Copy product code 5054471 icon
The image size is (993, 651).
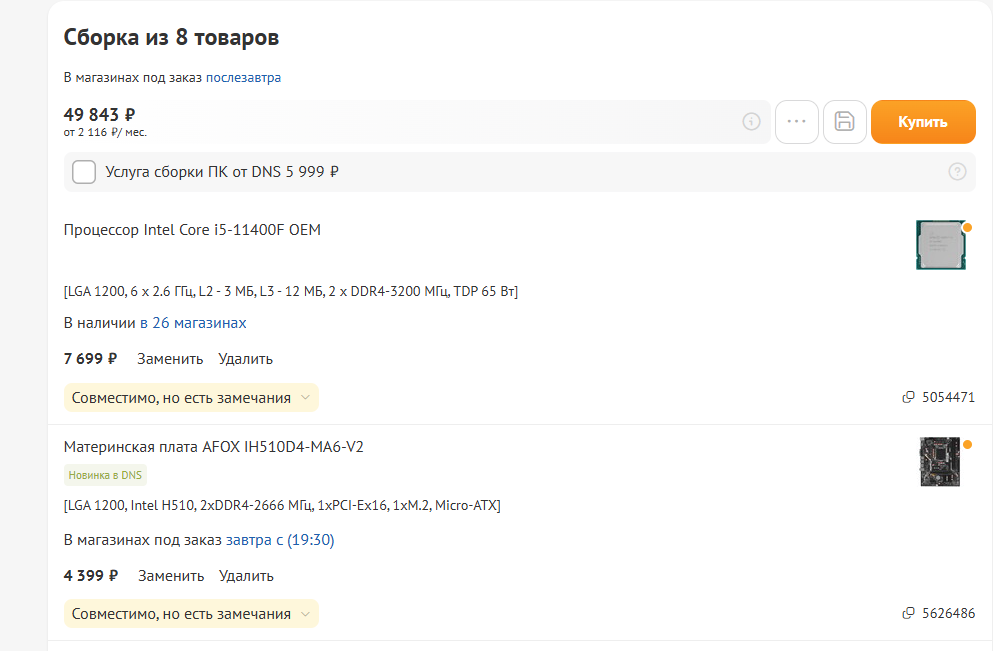(908, 398)
